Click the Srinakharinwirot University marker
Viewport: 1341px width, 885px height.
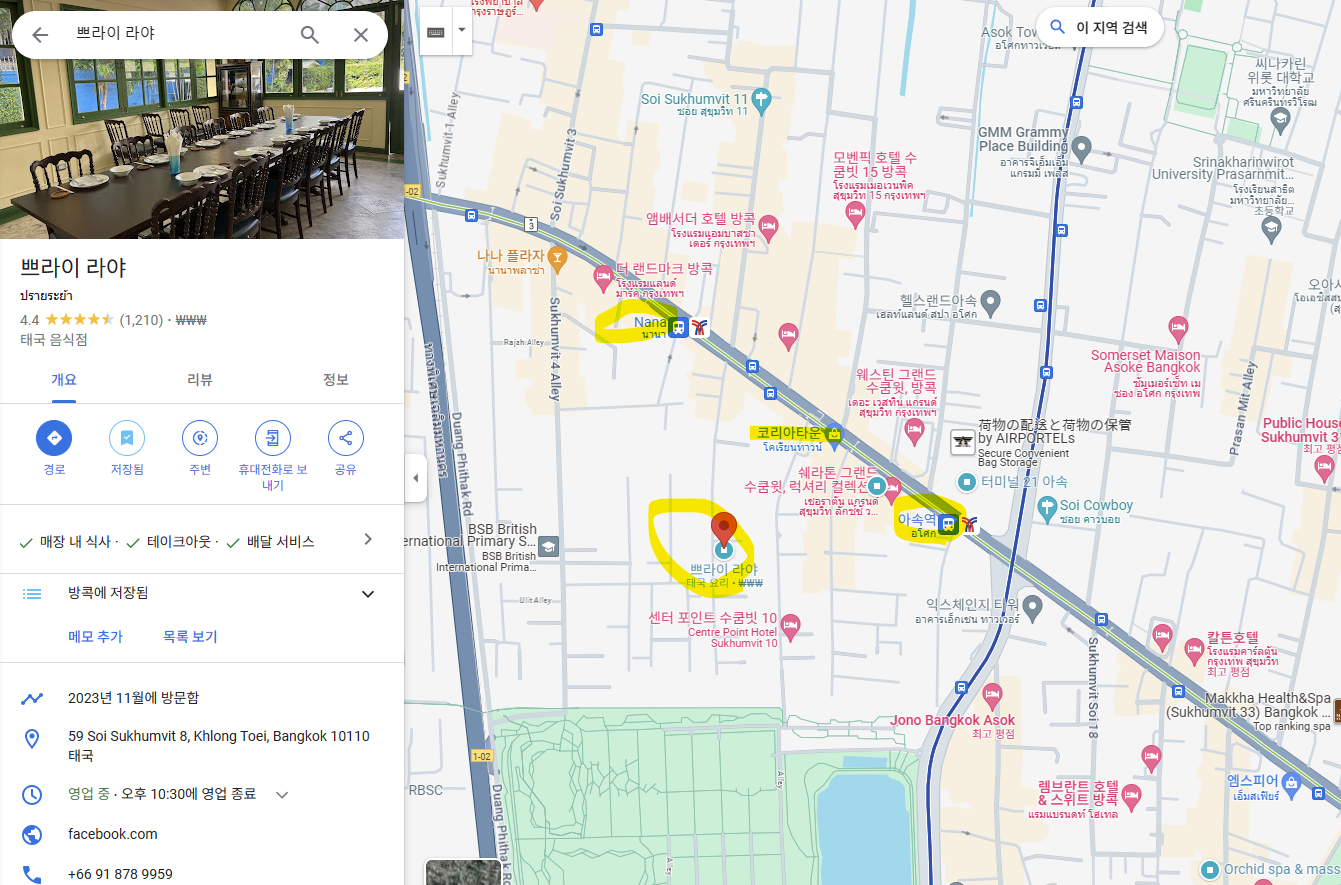click(x=1271, y=230)
